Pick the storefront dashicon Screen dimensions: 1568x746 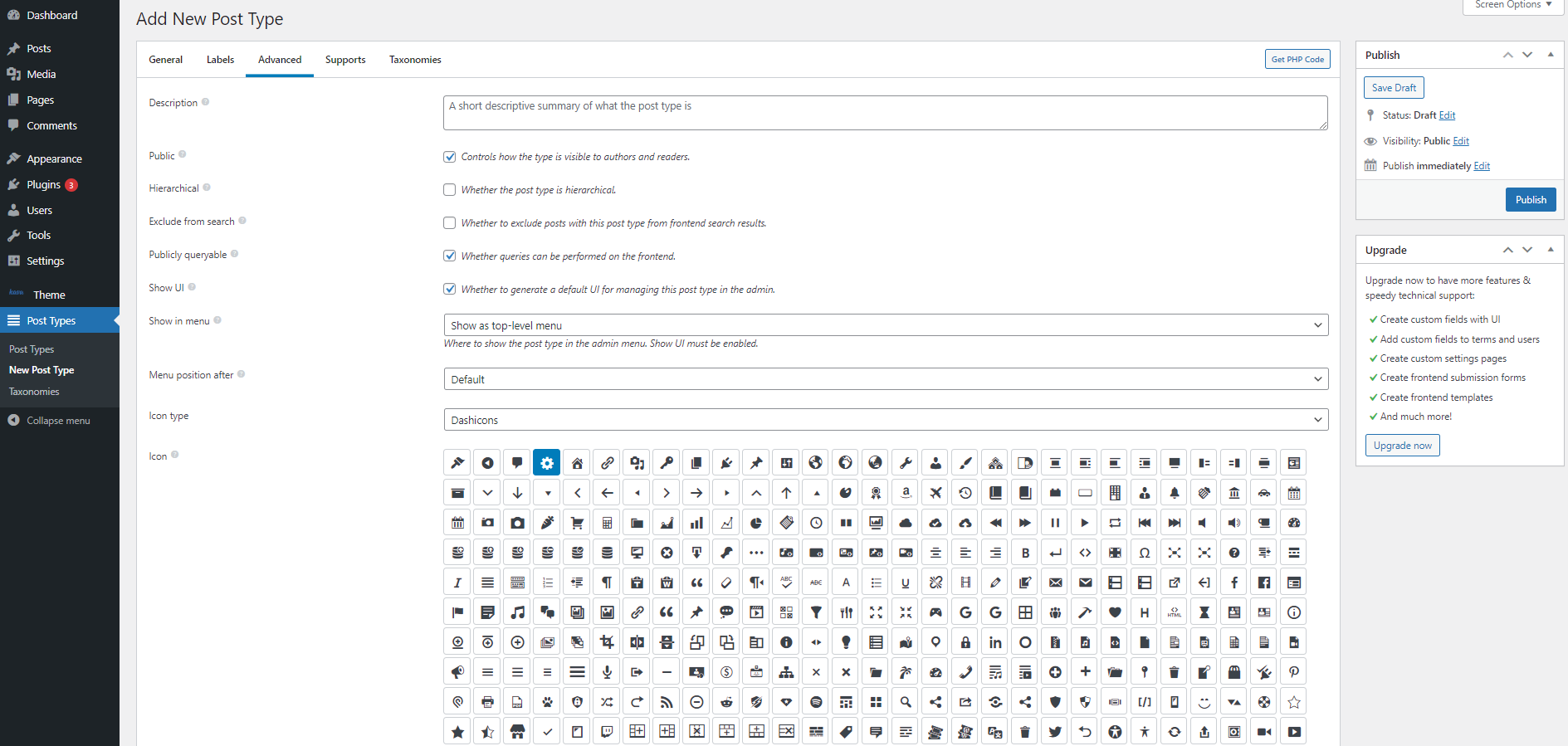517,732
